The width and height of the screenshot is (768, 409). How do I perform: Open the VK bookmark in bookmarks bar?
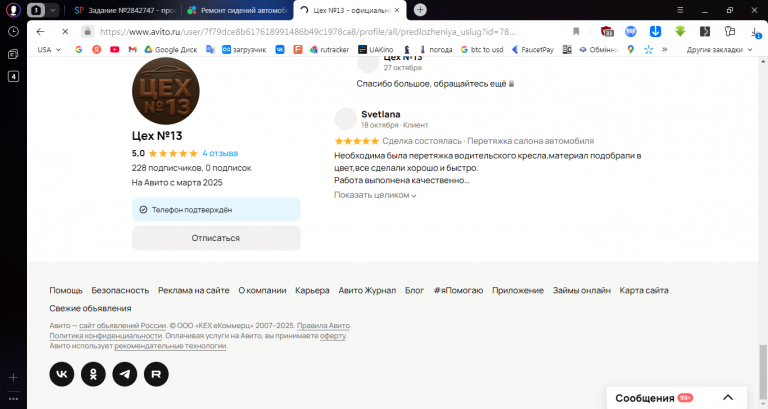(x=280, y=49)
